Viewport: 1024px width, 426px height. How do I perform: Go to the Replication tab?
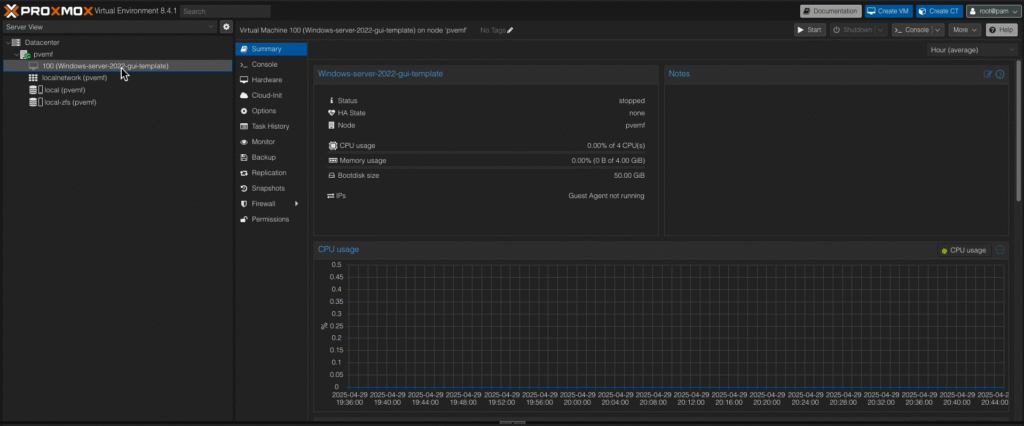click(x=271, y=172)
